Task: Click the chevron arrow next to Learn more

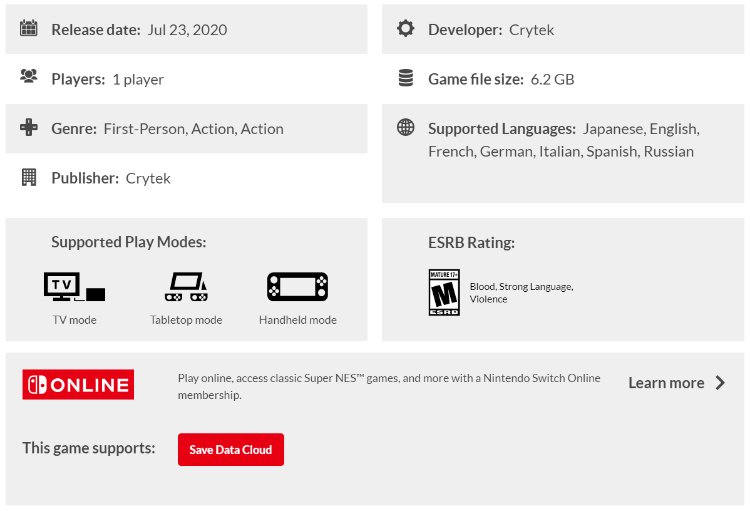Action: [720, 383]
